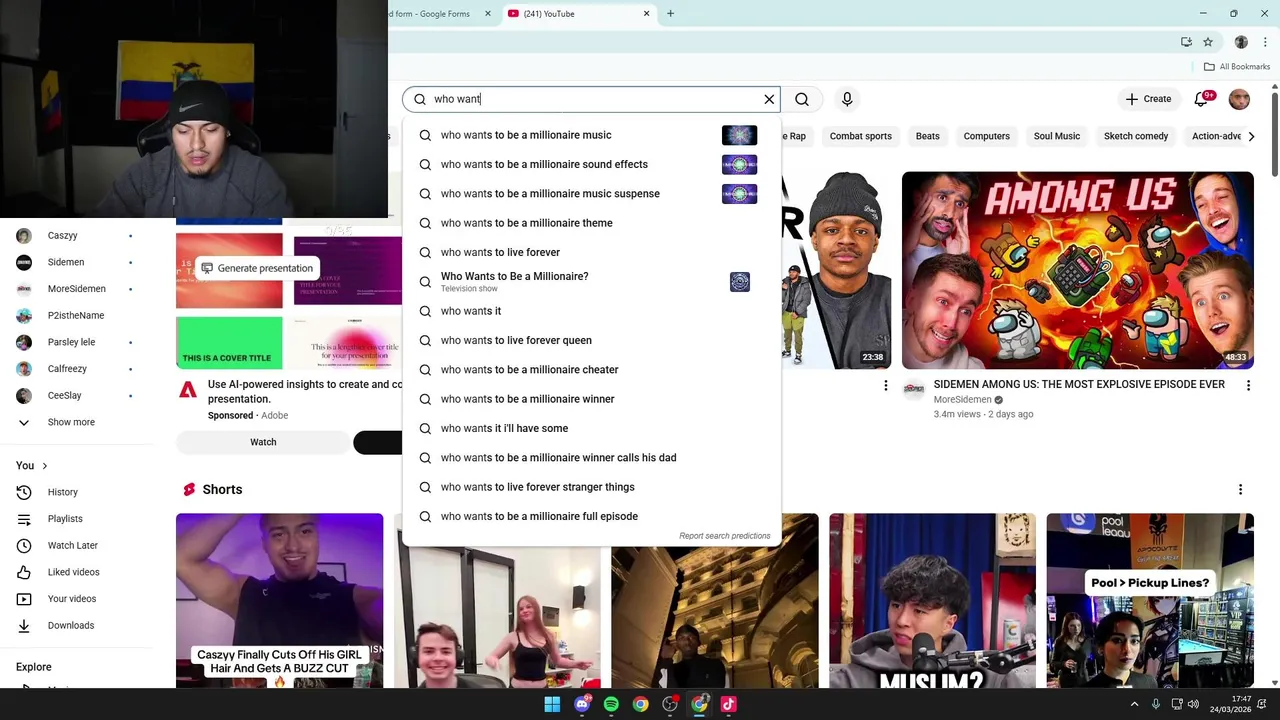Bookmark this page with star icon
Image resolution: width=1280 pixels, height=720 pixels.
click(x=1208, y=42)
